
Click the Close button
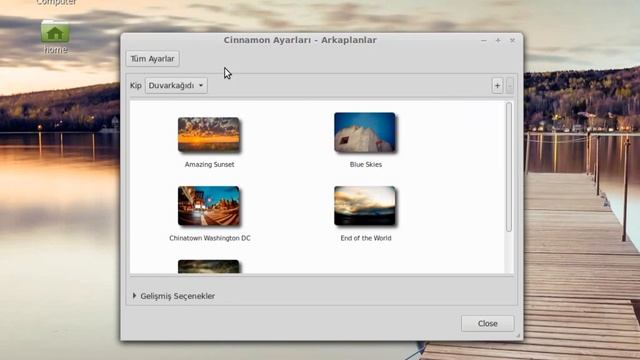(x=487, y=323)
